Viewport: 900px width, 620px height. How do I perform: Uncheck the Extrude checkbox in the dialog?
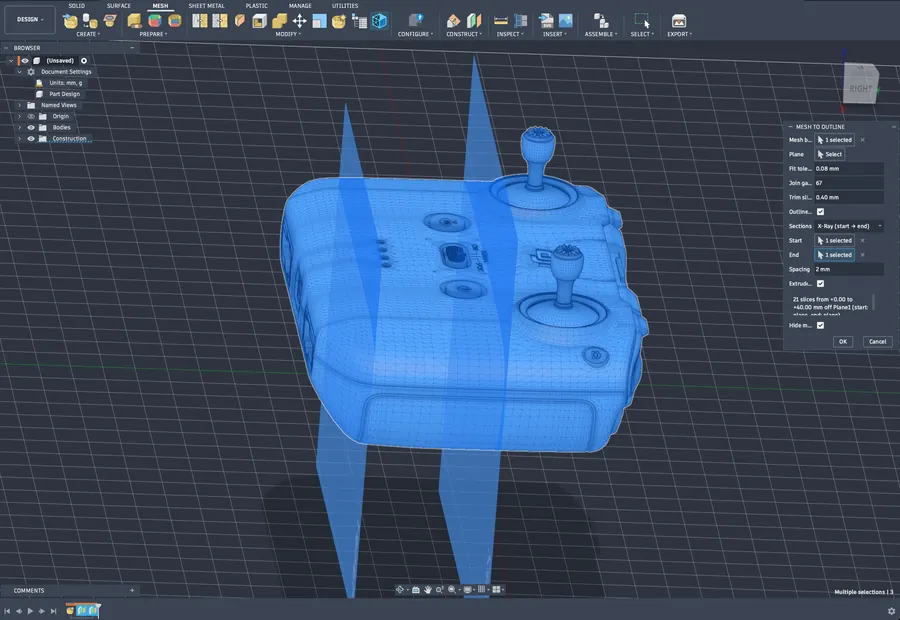click(x=820, y=284)
